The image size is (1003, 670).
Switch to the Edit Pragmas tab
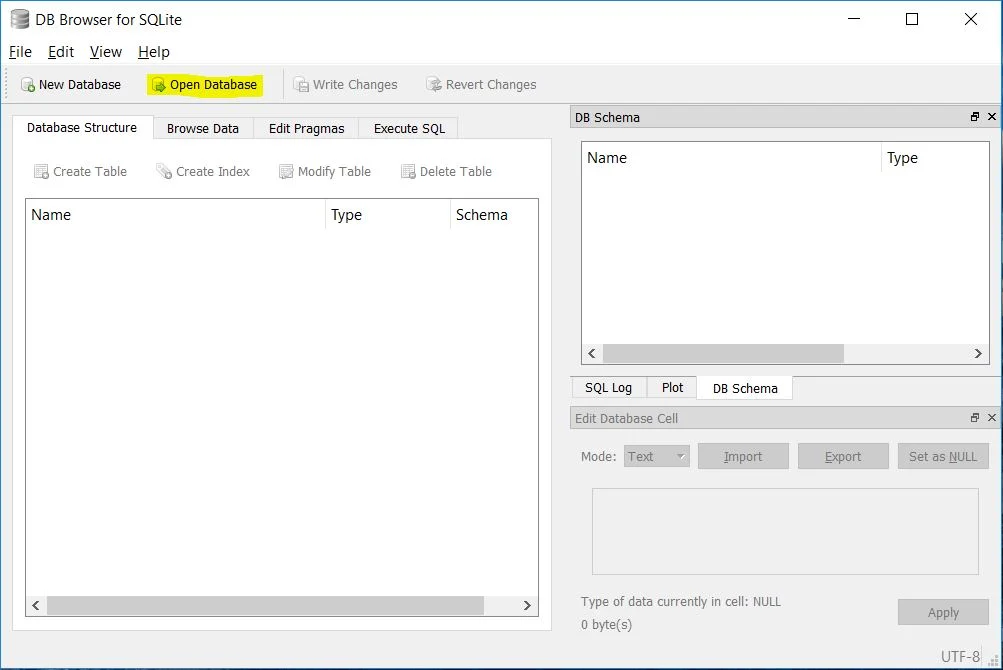(306, 129)
